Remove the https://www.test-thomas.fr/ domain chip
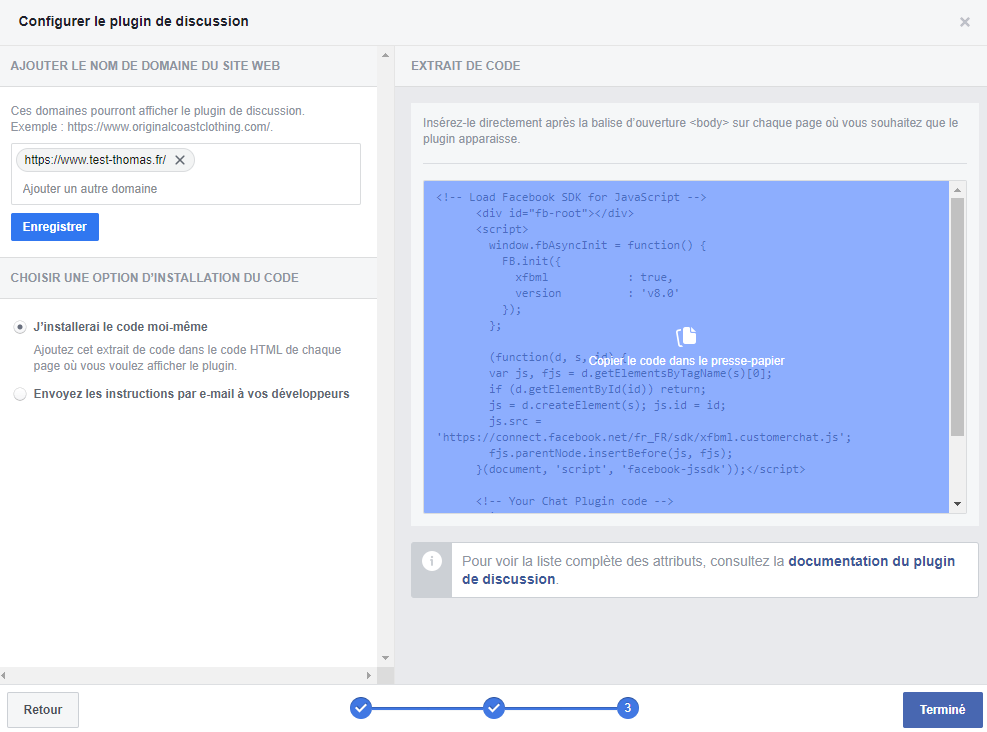The width and height of the screenshot is (987, 732). pyautogui.click(x=180, y=160)
